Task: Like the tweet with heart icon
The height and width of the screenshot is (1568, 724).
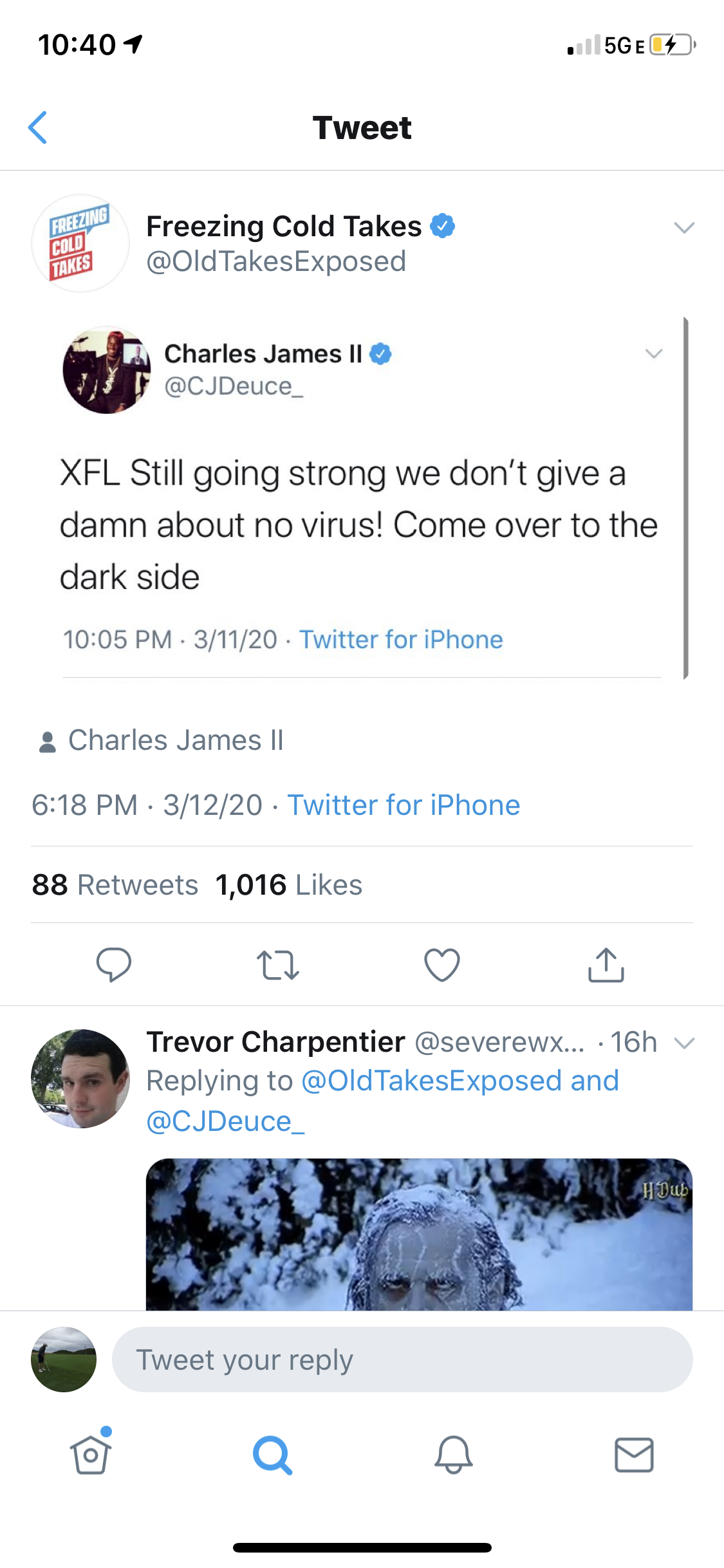Action: click(x=442, y=965)
